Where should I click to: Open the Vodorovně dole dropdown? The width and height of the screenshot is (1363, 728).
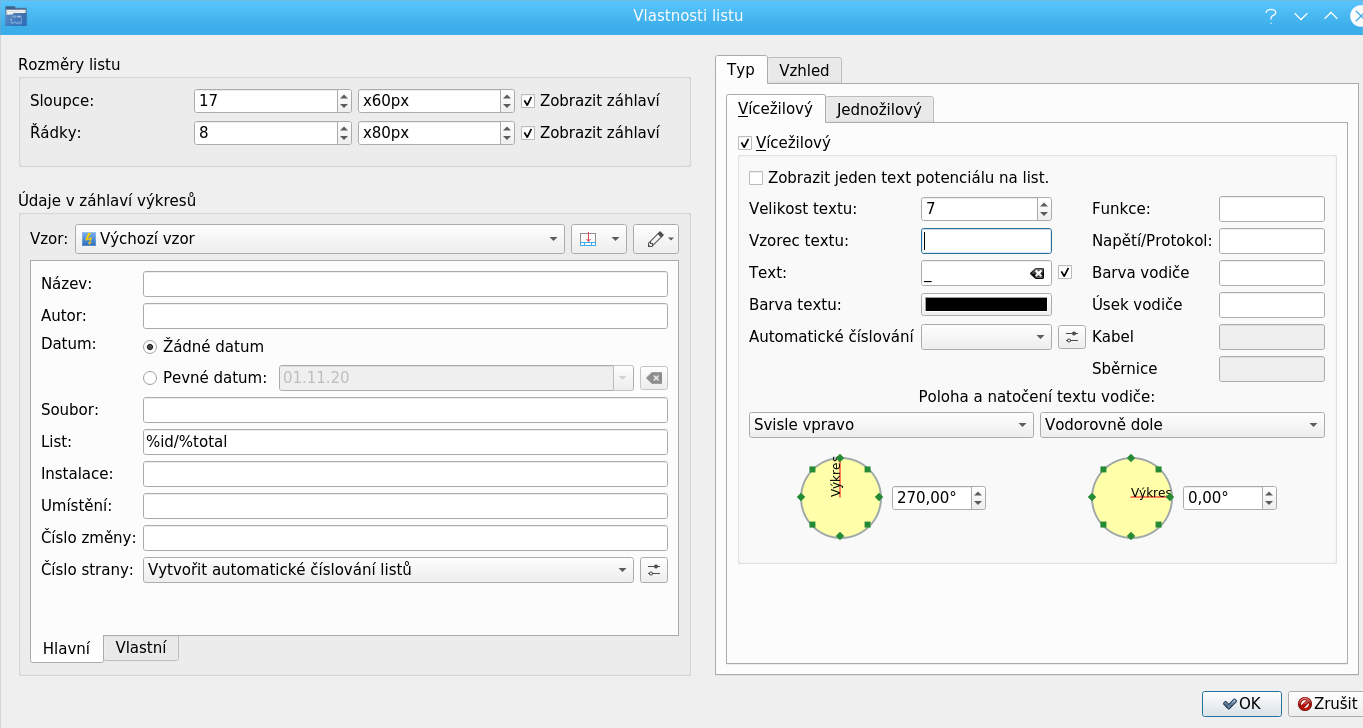[1181, 425]
